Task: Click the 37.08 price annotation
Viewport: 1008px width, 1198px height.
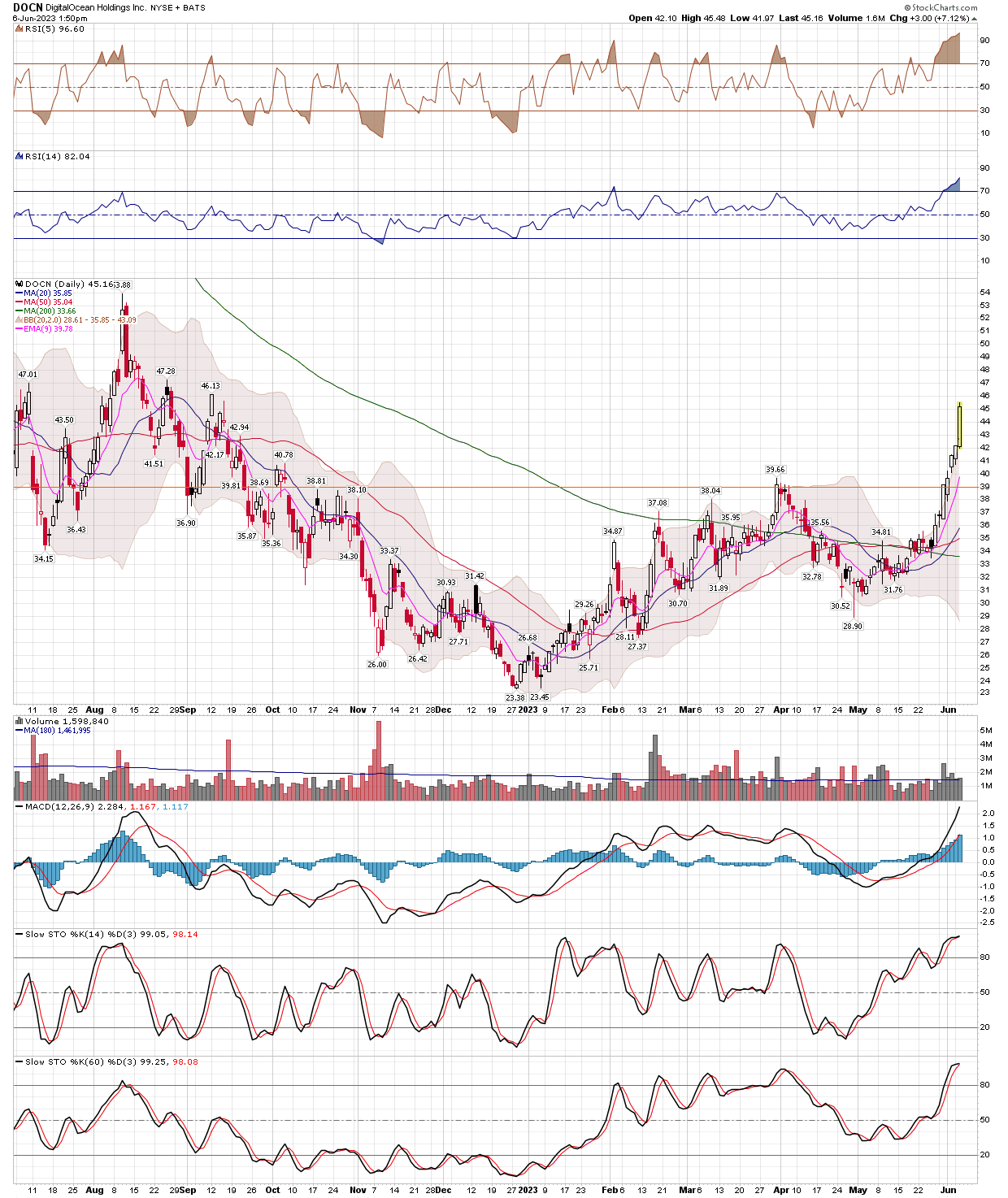Action: (x=658, y=503)
